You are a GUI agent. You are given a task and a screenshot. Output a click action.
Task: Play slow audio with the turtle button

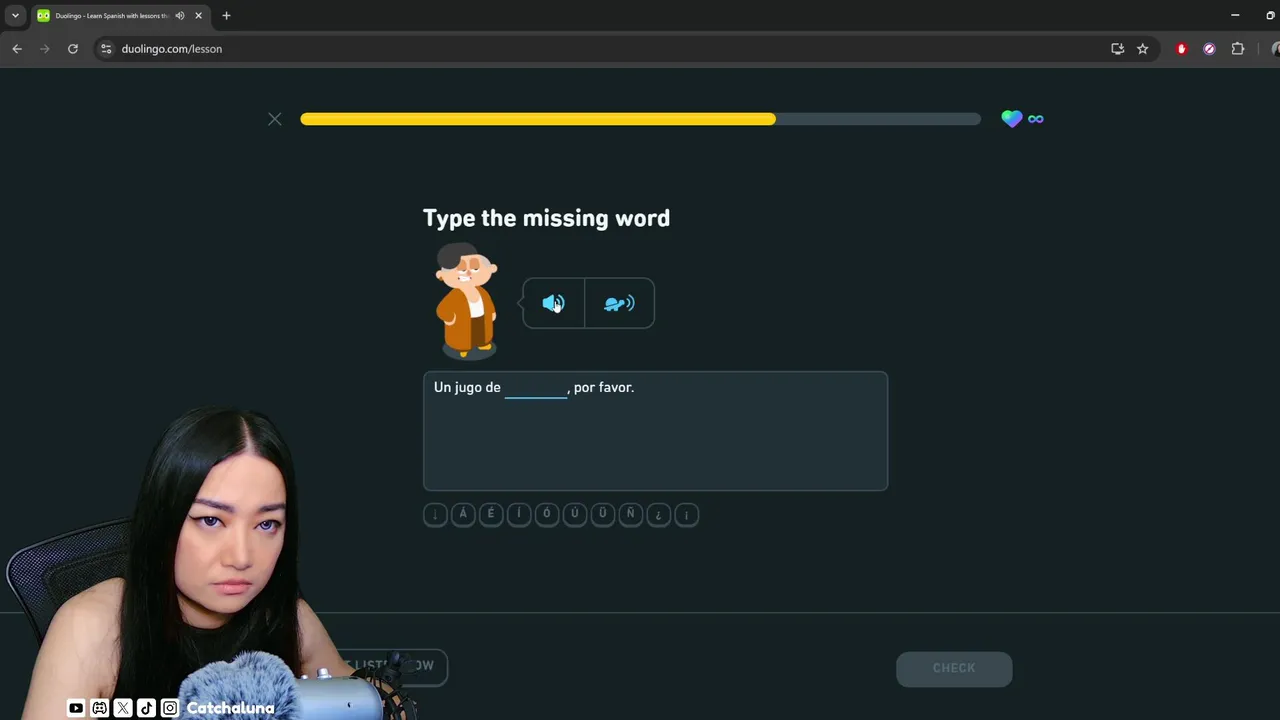click(619, 303)
